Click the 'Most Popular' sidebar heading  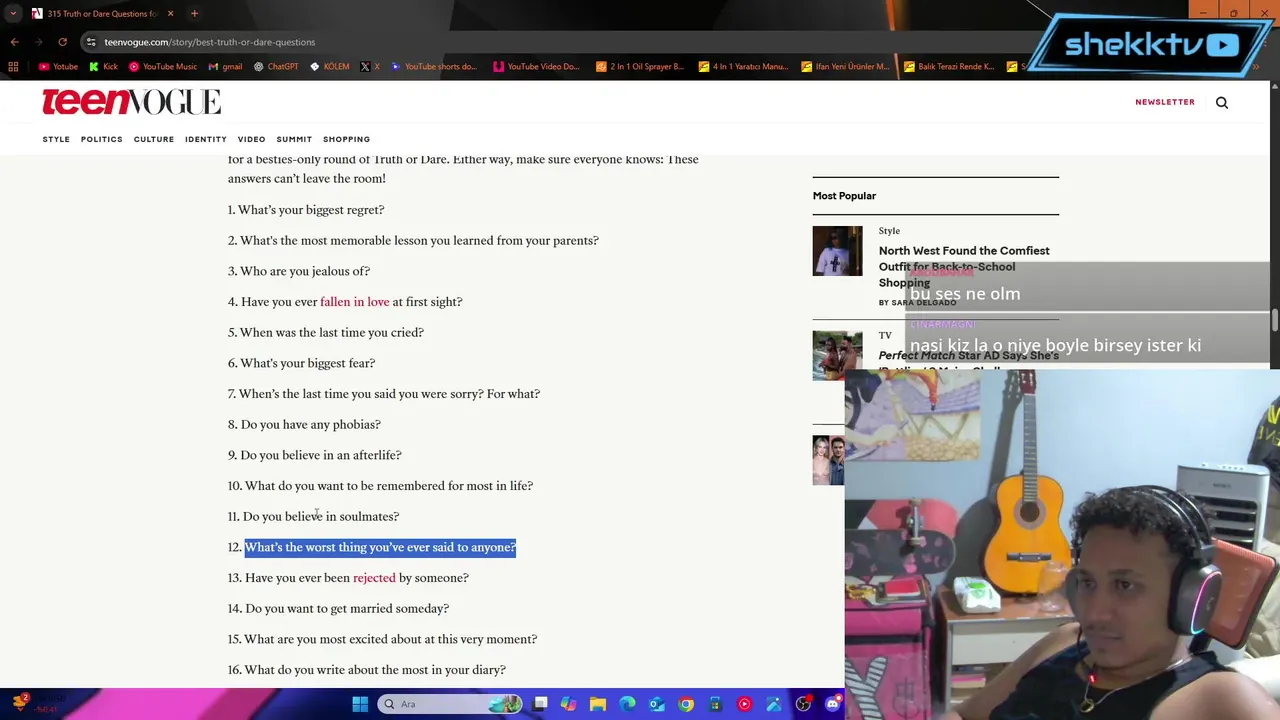tap(844, 196)
